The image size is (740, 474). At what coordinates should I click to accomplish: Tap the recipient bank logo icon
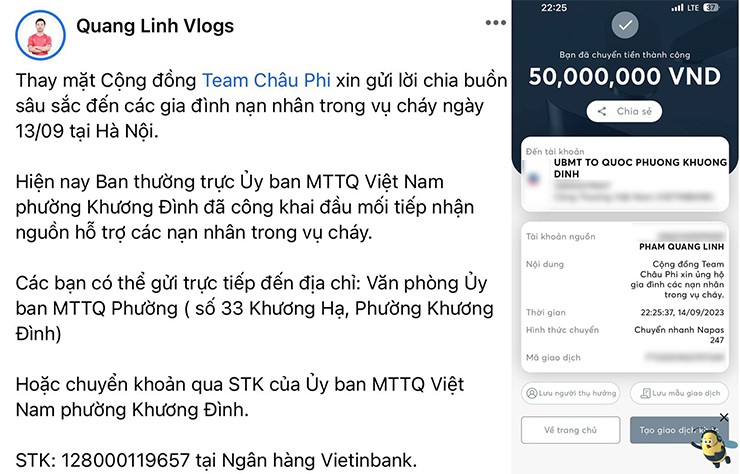(x=534, y=178)
